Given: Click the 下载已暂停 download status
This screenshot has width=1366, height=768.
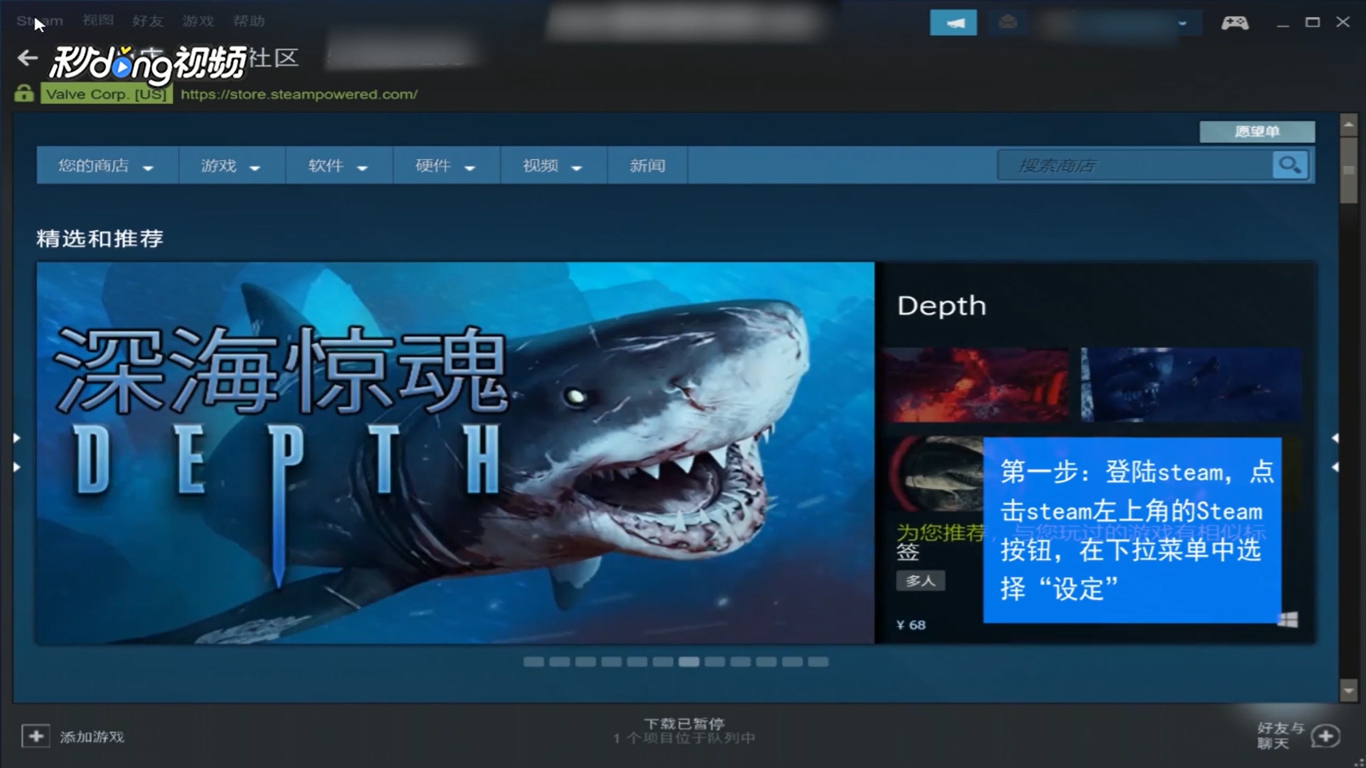Looking at the screenshot, I should tap(683, 722).
